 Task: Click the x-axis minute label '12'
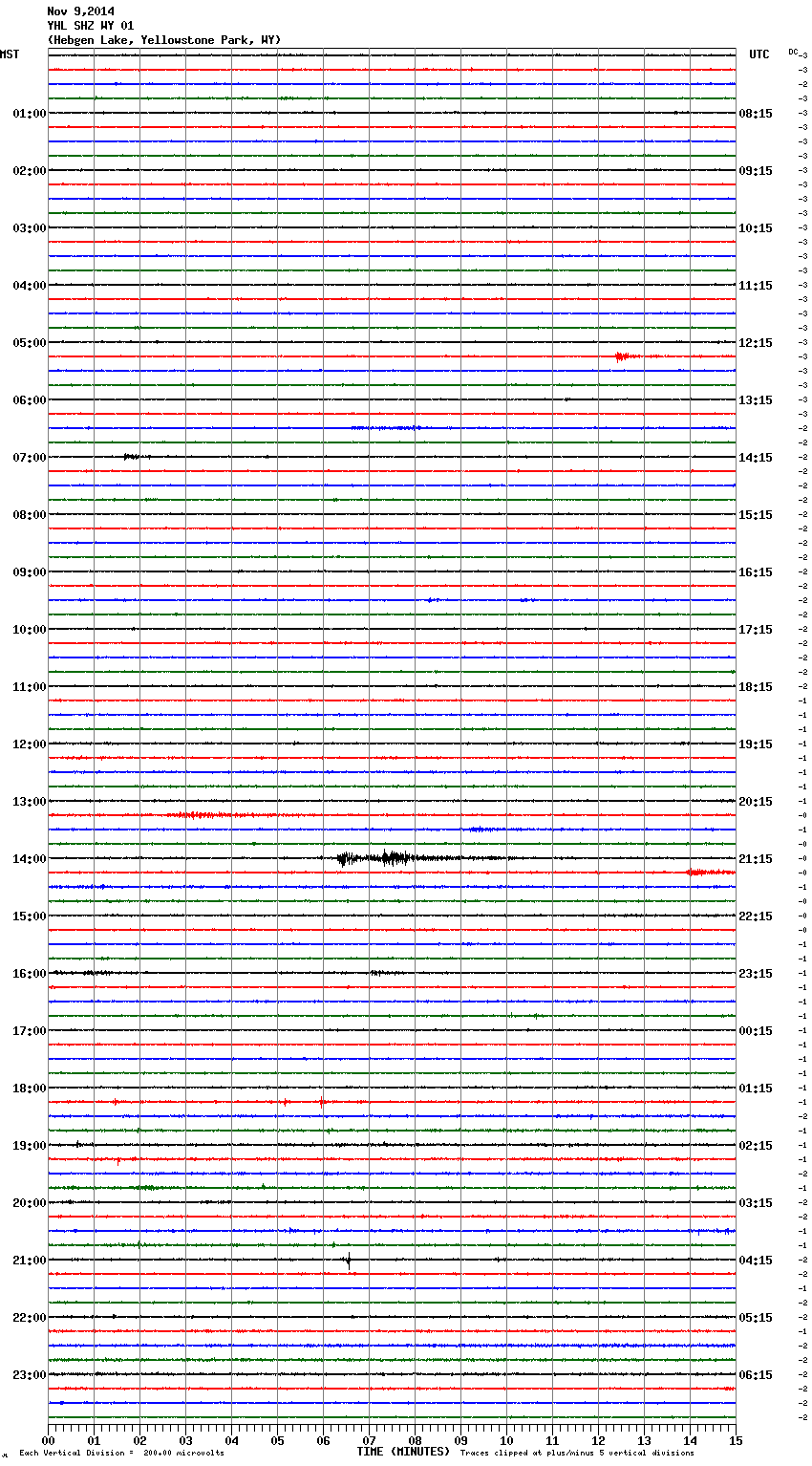point(598,1440)
